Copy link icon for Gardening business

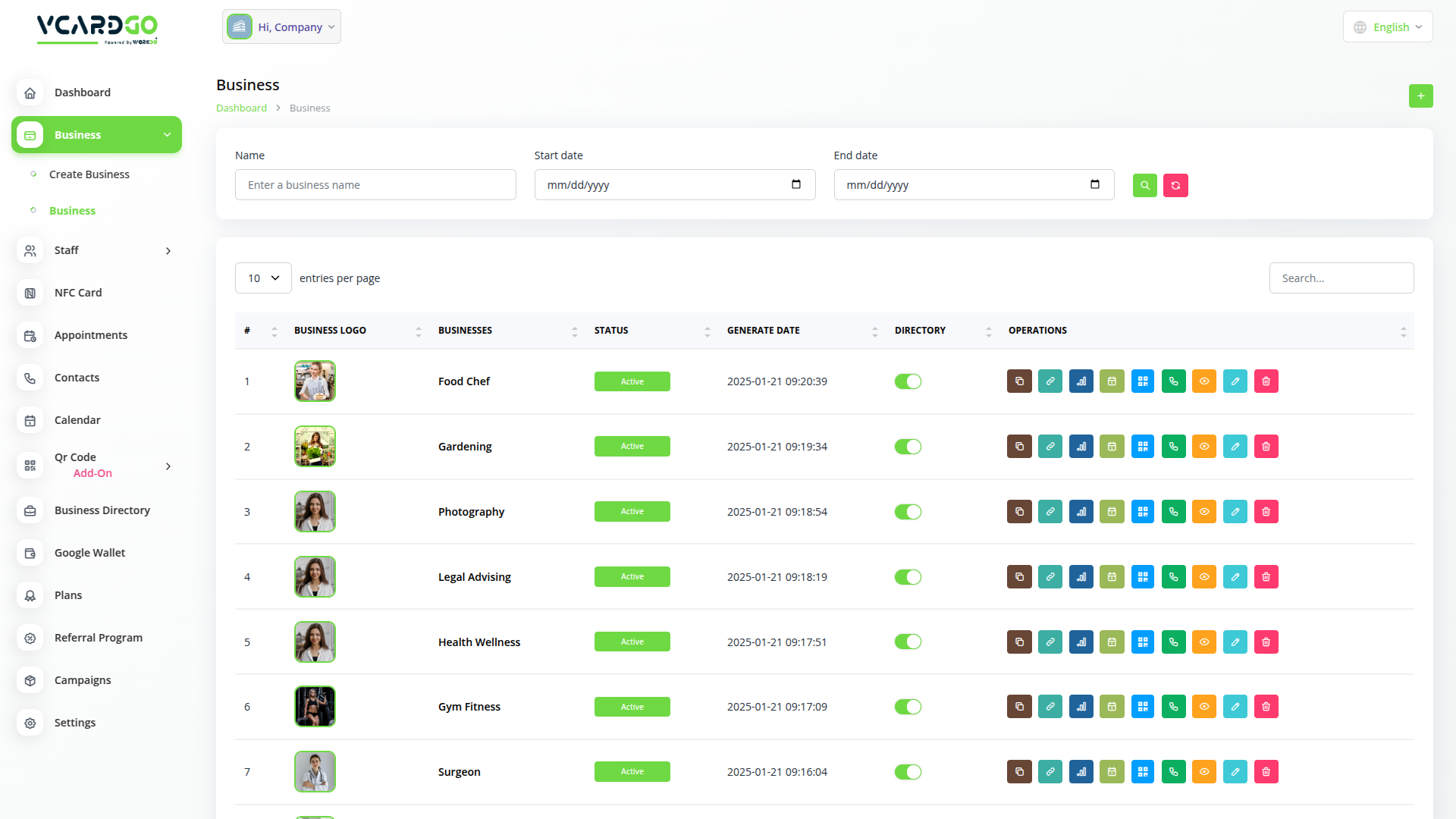[1050, 447]
